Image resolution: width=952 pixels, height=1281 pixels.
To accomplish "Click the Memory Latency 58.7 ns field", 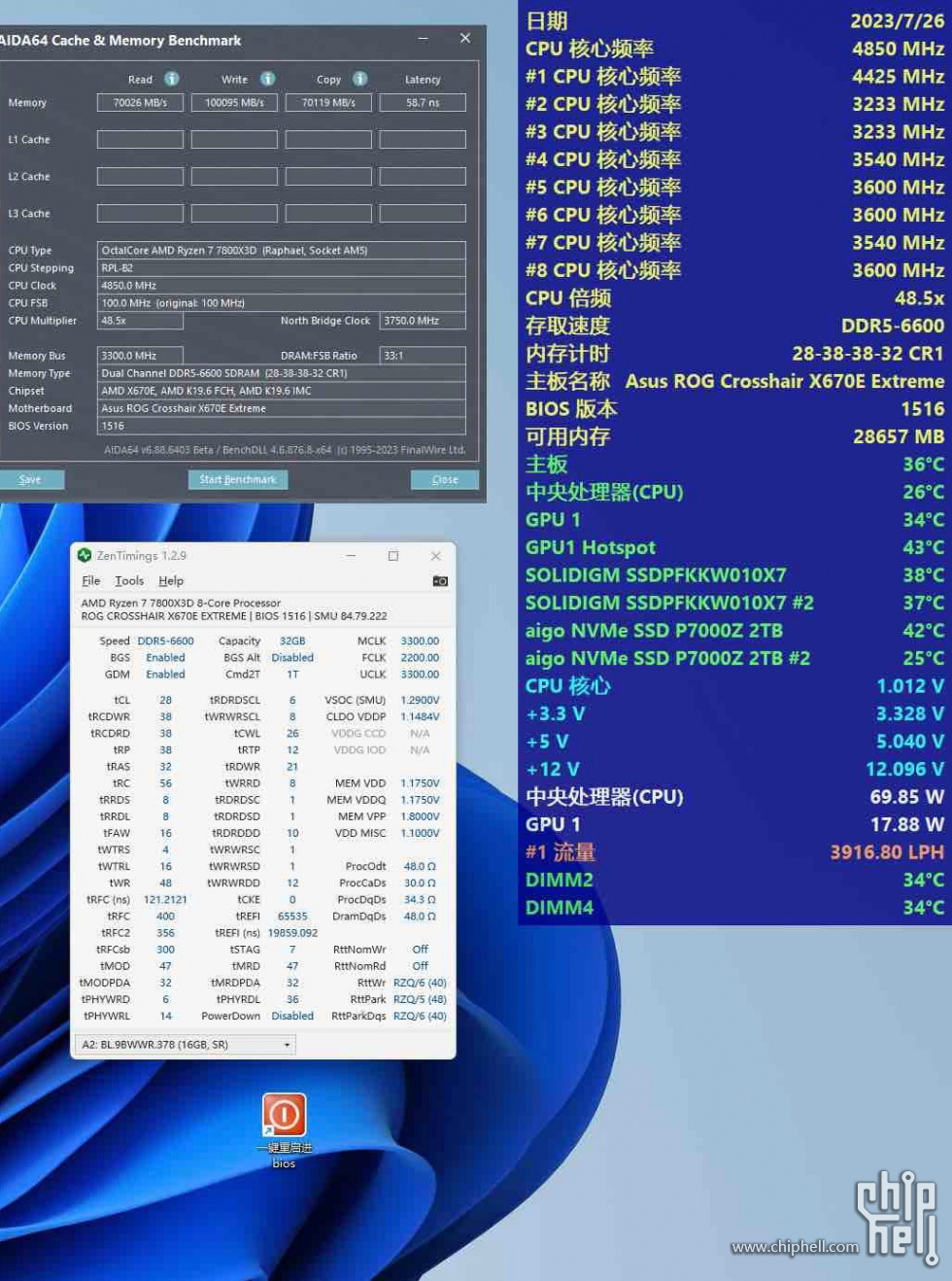I will 423,102.
